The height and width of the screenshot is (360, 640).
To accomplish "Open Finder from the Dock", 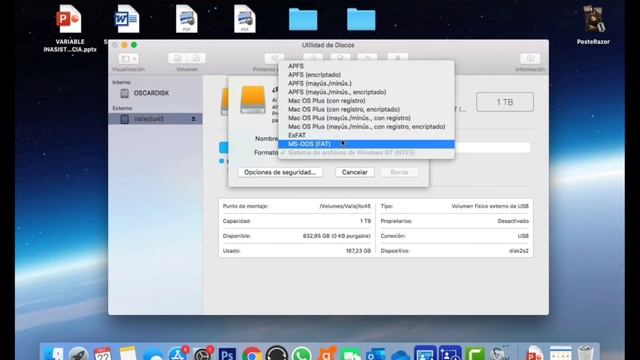I will click(53, 353).
